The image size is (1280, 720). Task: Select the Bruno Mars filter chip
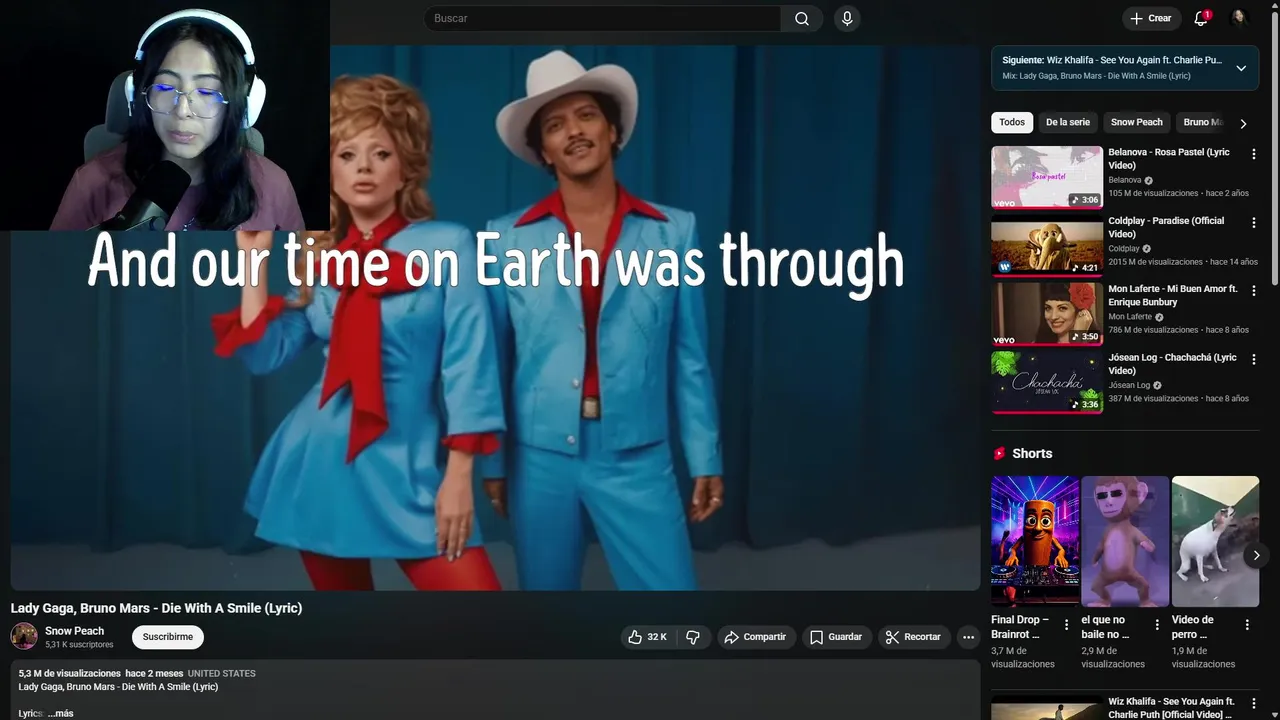1202,122
